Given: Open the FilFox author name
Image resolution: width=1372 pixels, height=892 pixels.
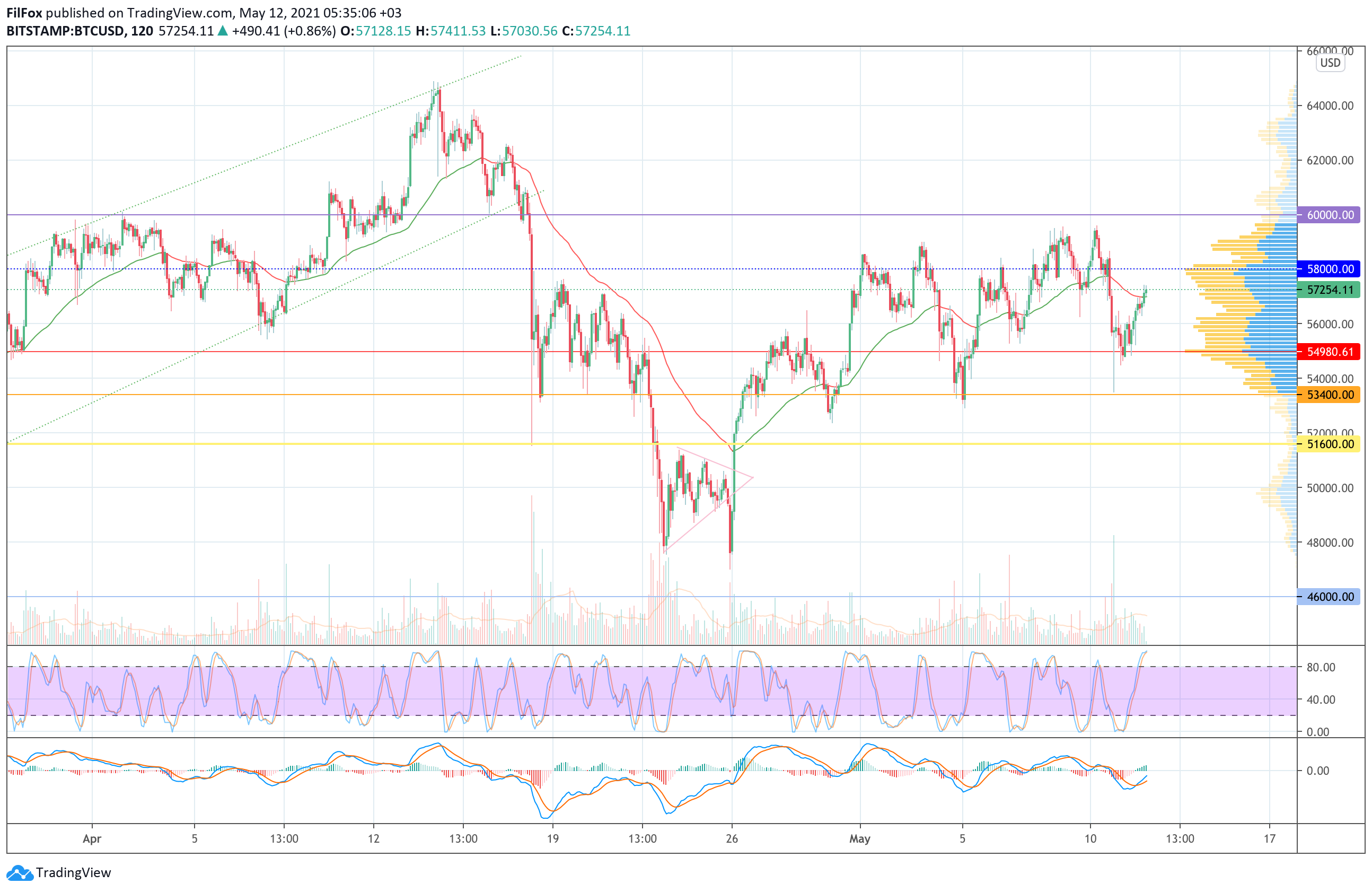Looking at the screenshot, I should pyautogui.click(x=24, y=13).
